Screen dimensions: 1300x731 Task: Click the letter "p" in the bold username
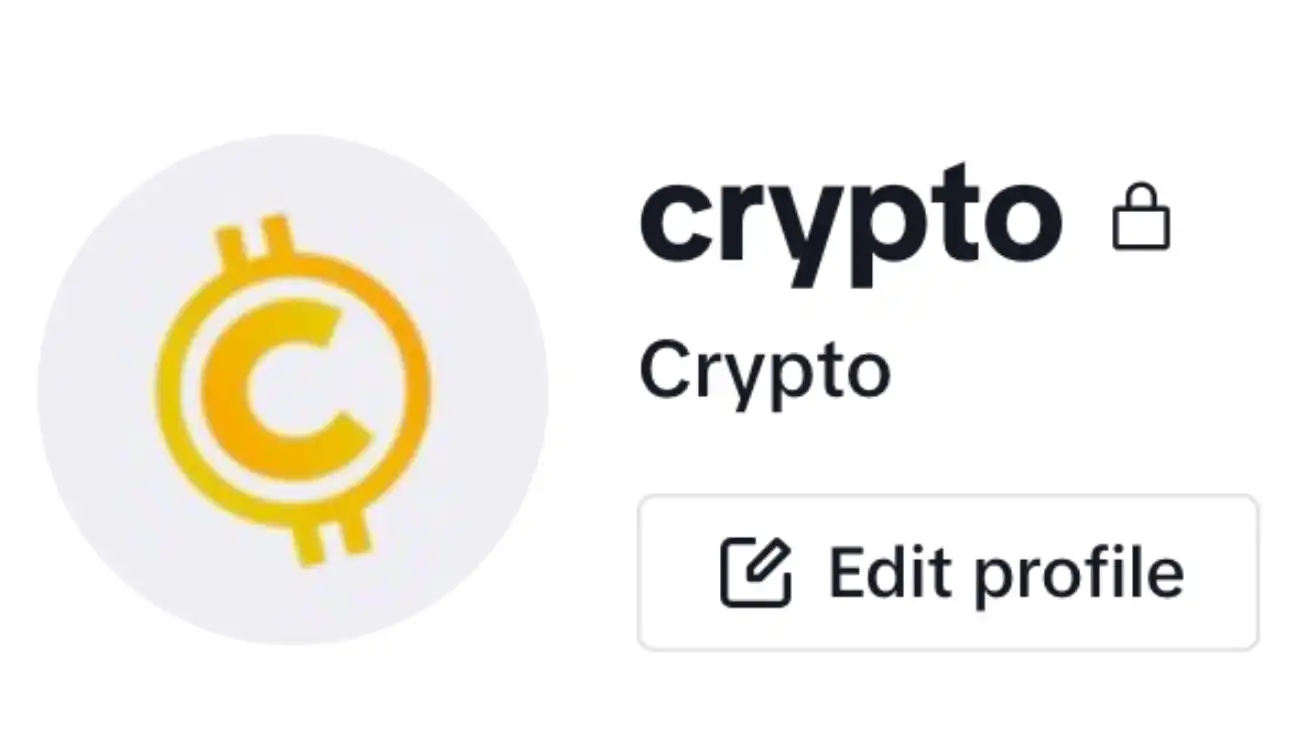pyautogui.click(x=858, y=235)
